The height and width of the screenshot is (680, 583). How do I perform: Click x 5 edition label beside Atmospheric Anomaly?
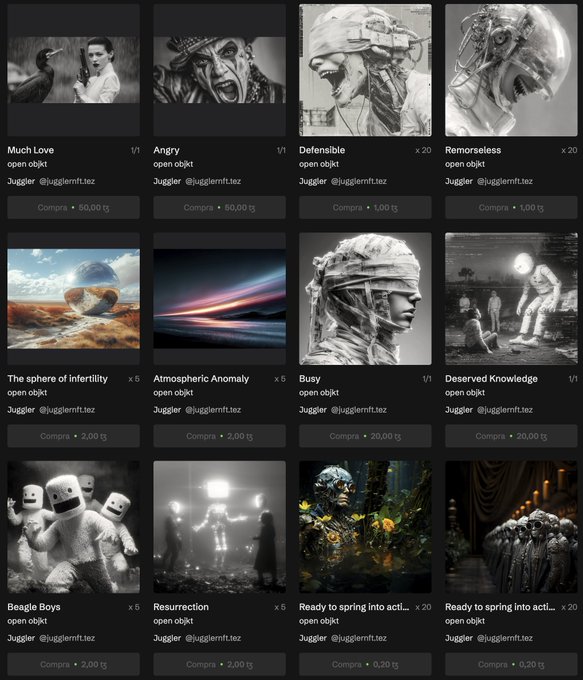click(280, 379)
